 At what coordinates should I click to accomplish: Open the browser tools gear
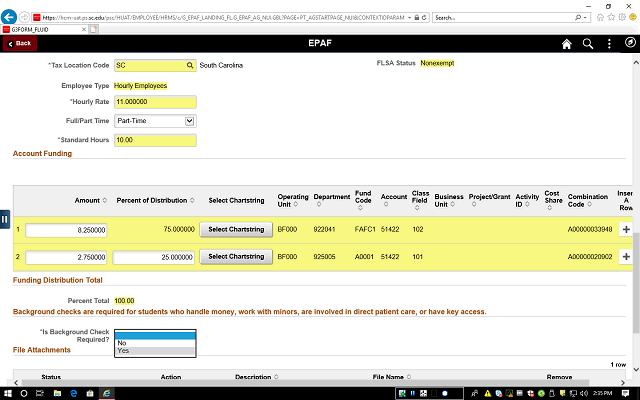pyautogui.click(x=622, y=17)
